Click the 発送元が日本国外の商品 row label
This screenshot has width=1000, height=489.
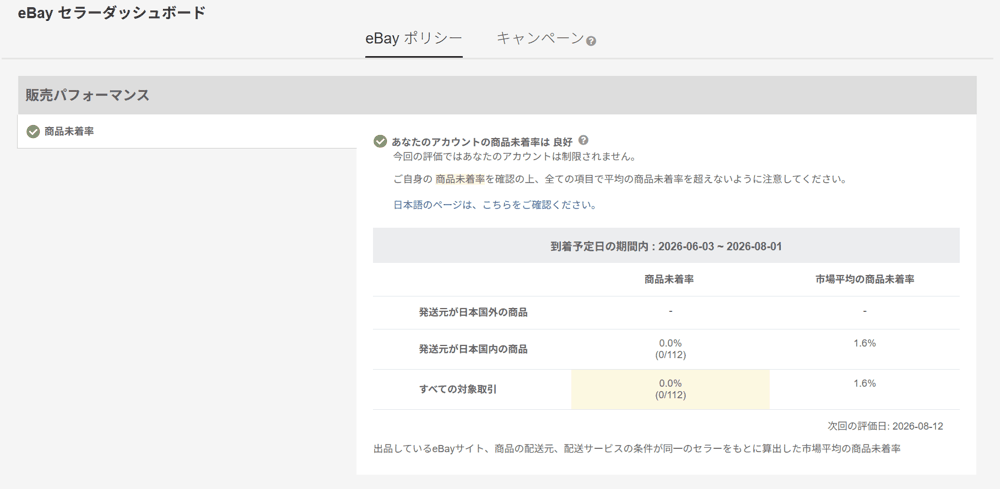[x=473, y=312]
